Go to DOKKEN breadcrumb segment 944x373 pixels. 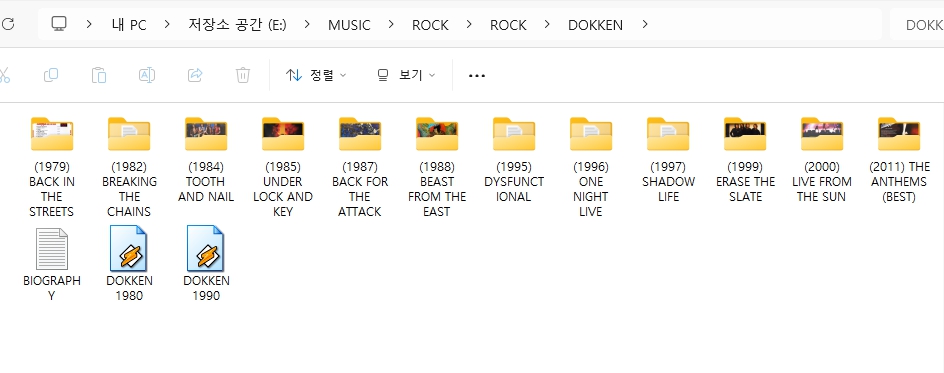[595, 25]
